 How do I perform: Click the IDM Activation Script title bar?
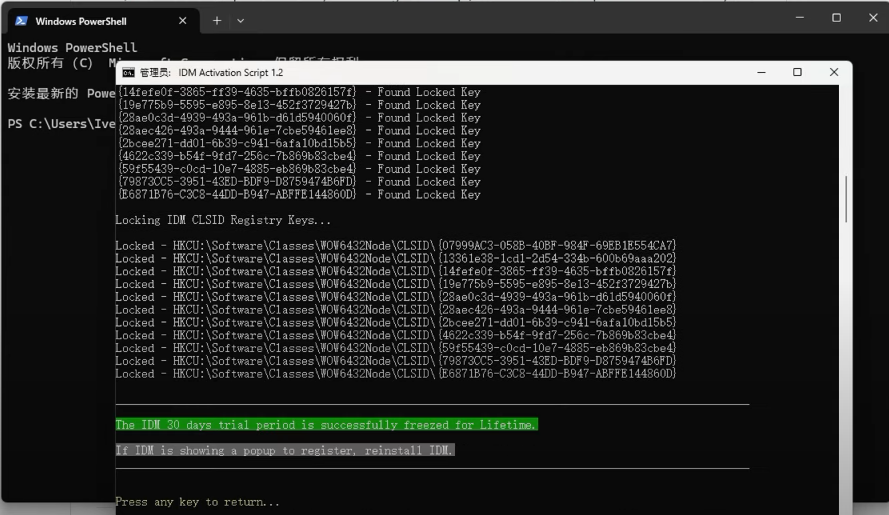(x=450, y=73)
